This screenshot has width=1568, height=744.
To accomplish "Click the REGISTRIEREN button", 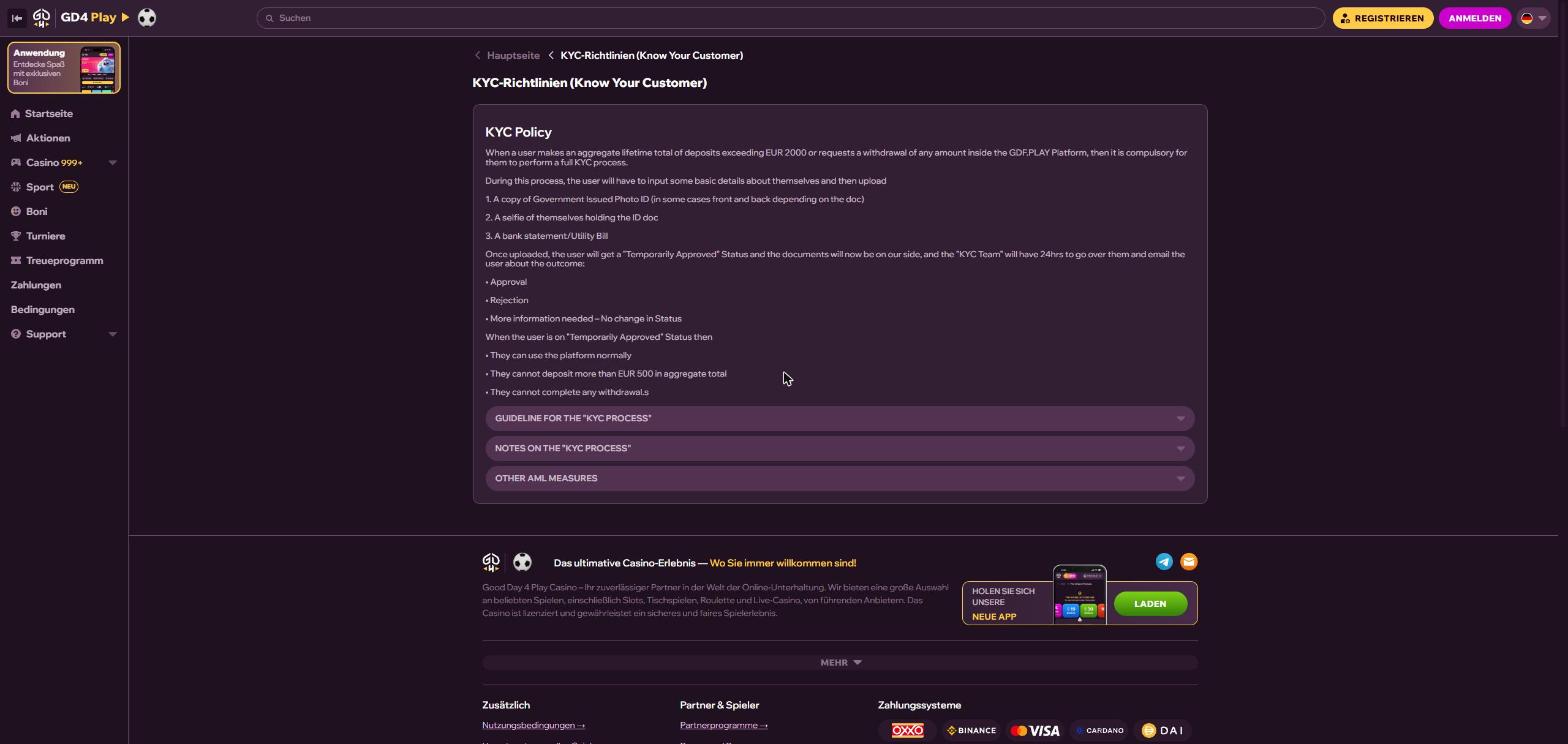I will (1383, 18).
